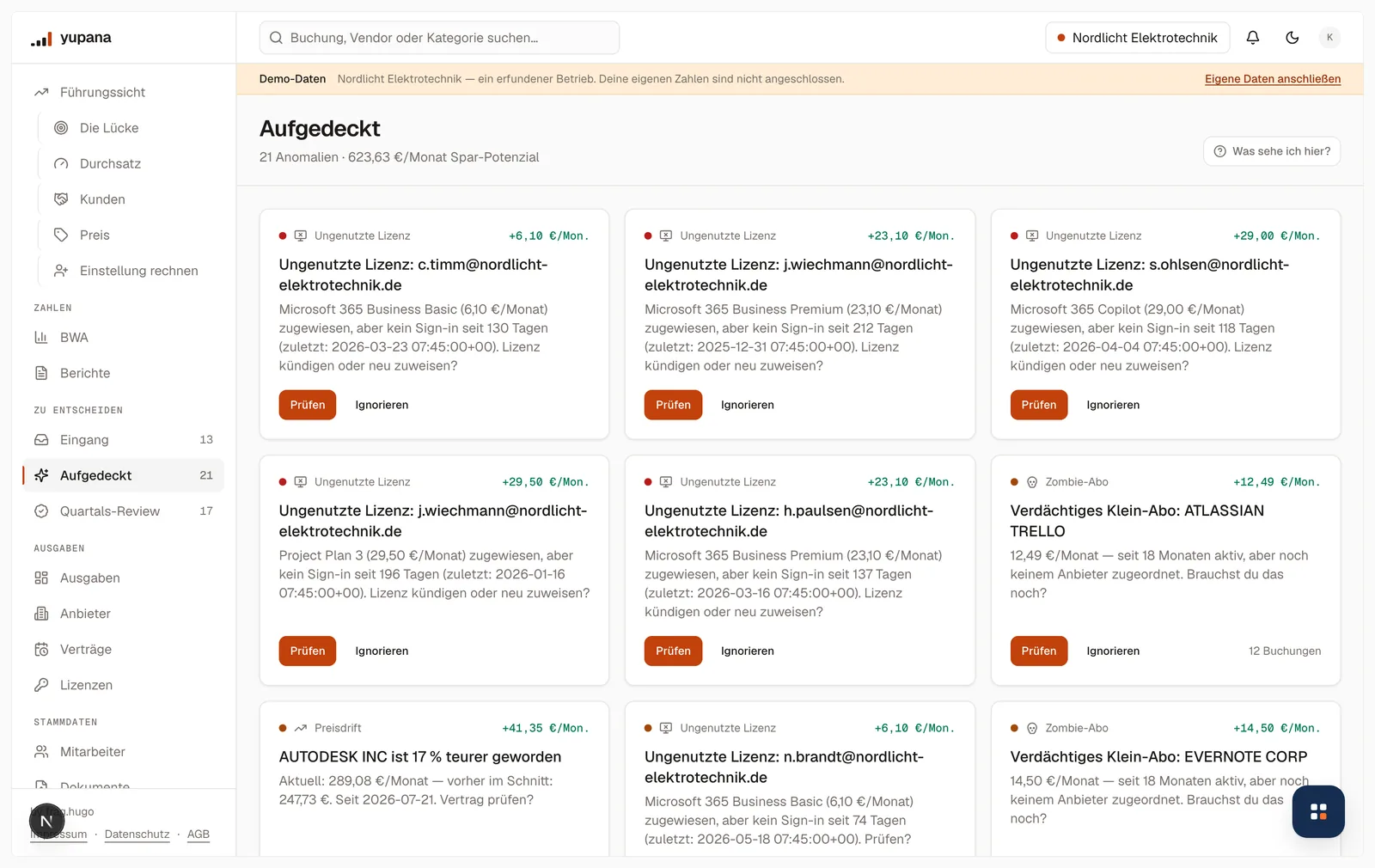This screenshot has width=1375, height=868.
Task: Click Prüfen on c.timm license card
Action: coord(308,405)
